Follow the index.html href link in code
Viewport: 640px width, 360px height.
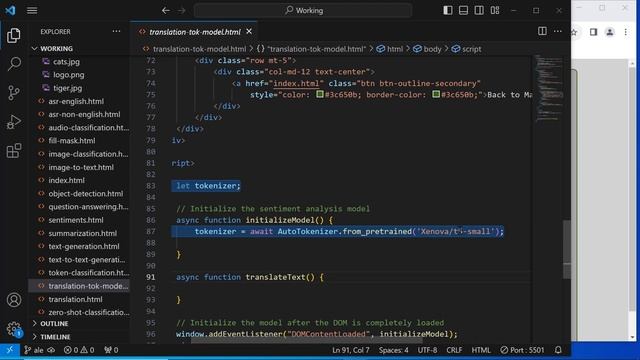[296, 83]
